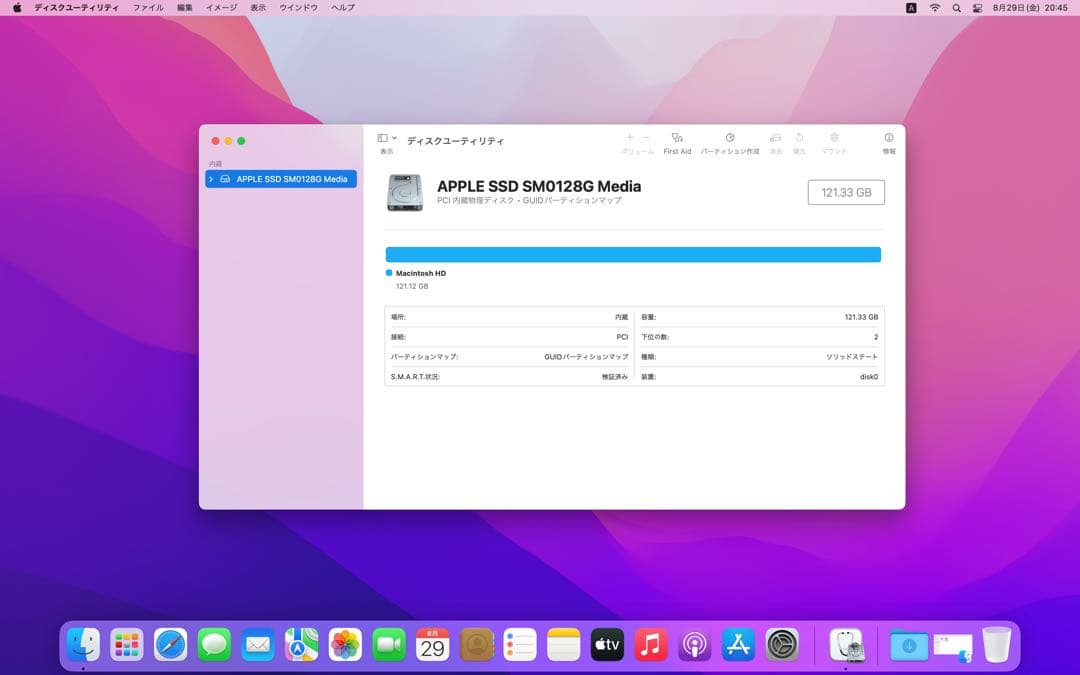Click the 121.33 GB capacity button
Image resolution: width=1080 pixels, height=675 pixels.
pyautogui.click(x=846, y=192)
